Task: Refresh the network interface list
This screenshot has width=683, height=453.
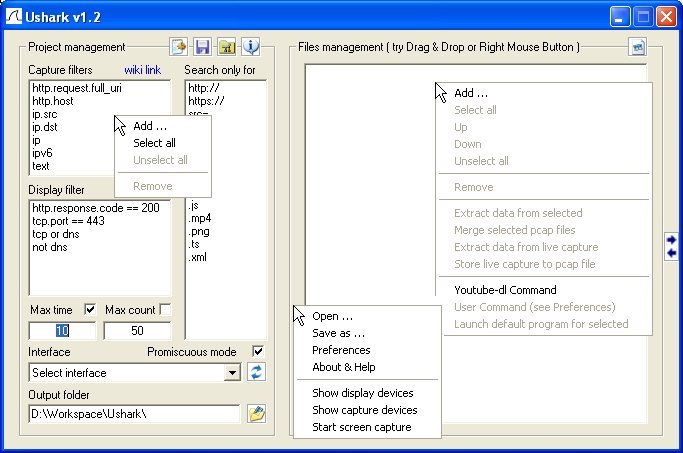Action: click(257, 373)
